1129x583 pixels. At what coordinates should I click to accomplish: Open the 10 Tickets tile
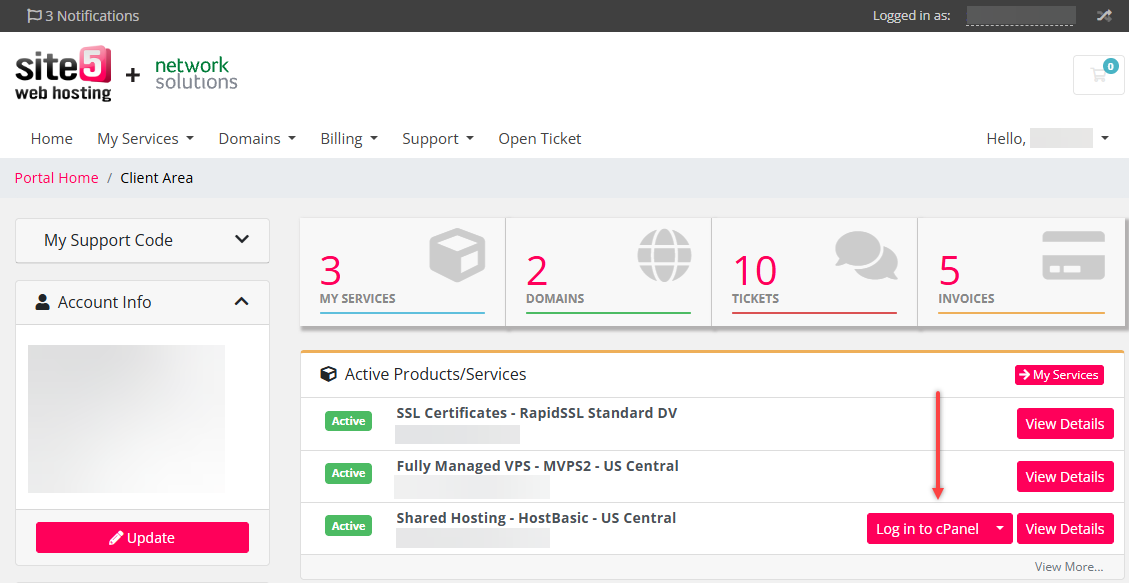(x=814, y=272)
